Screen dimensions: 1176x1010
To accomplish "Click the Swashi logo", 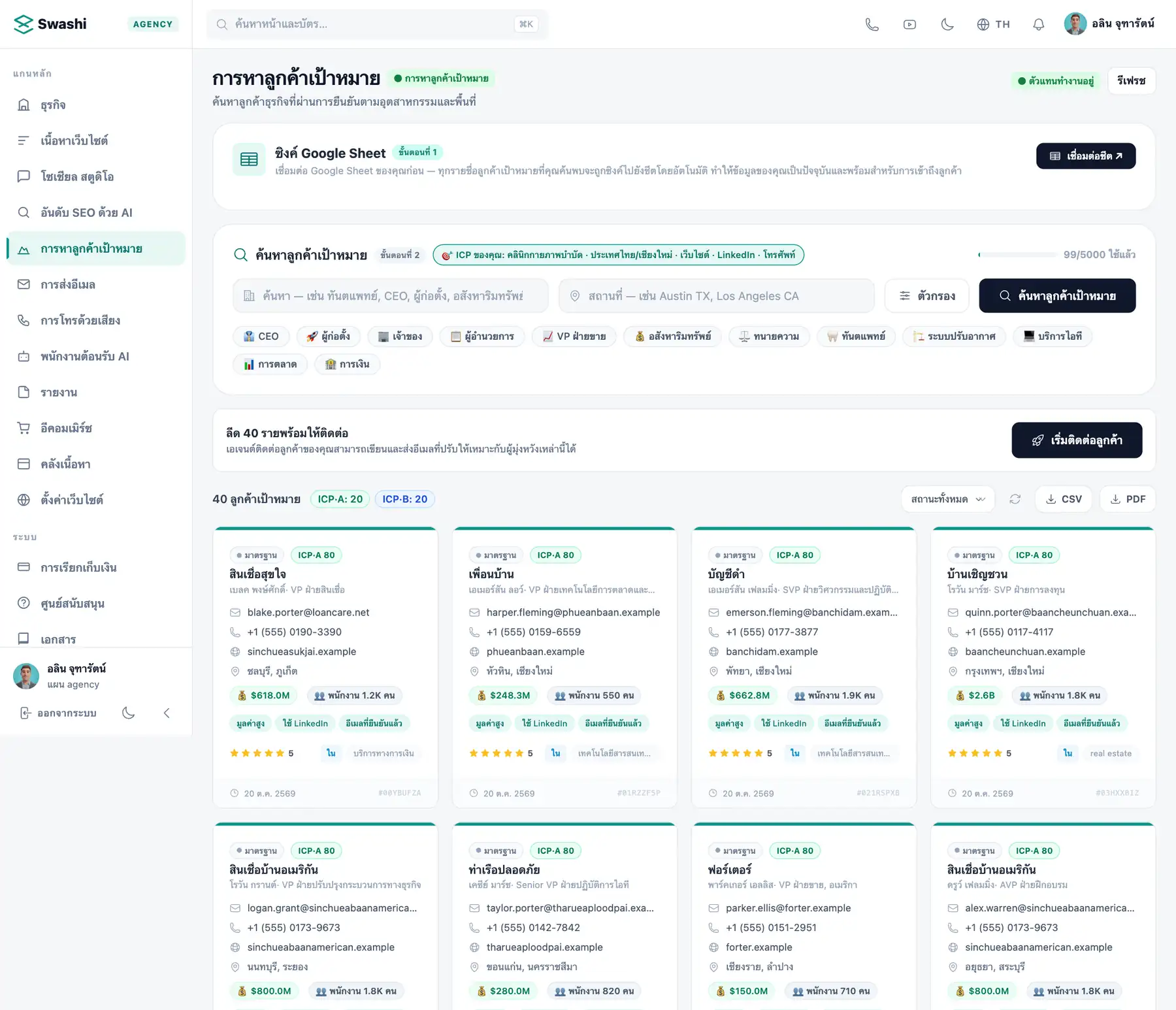I will click(x=50, y=24).
